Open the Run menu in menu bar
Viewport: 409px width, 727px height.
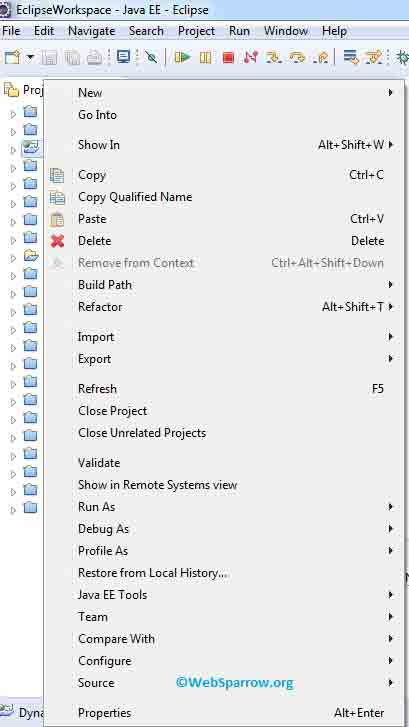pos(239,31)
